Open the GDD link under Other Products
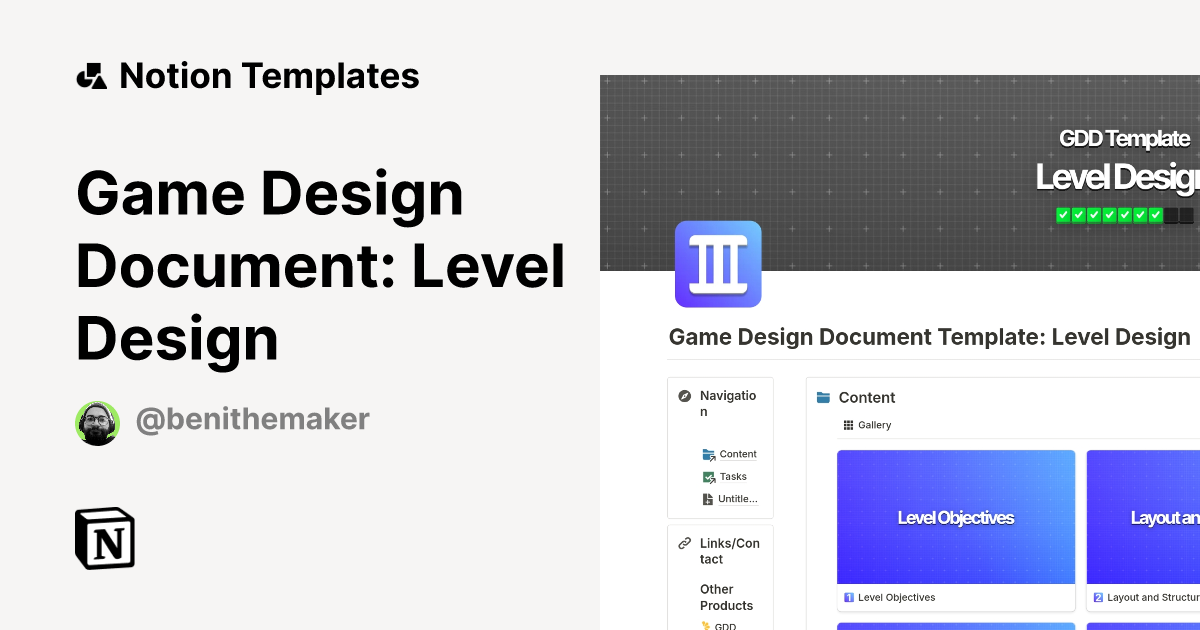This screenshot has height=630, width=1200. [x=725, y=625]
